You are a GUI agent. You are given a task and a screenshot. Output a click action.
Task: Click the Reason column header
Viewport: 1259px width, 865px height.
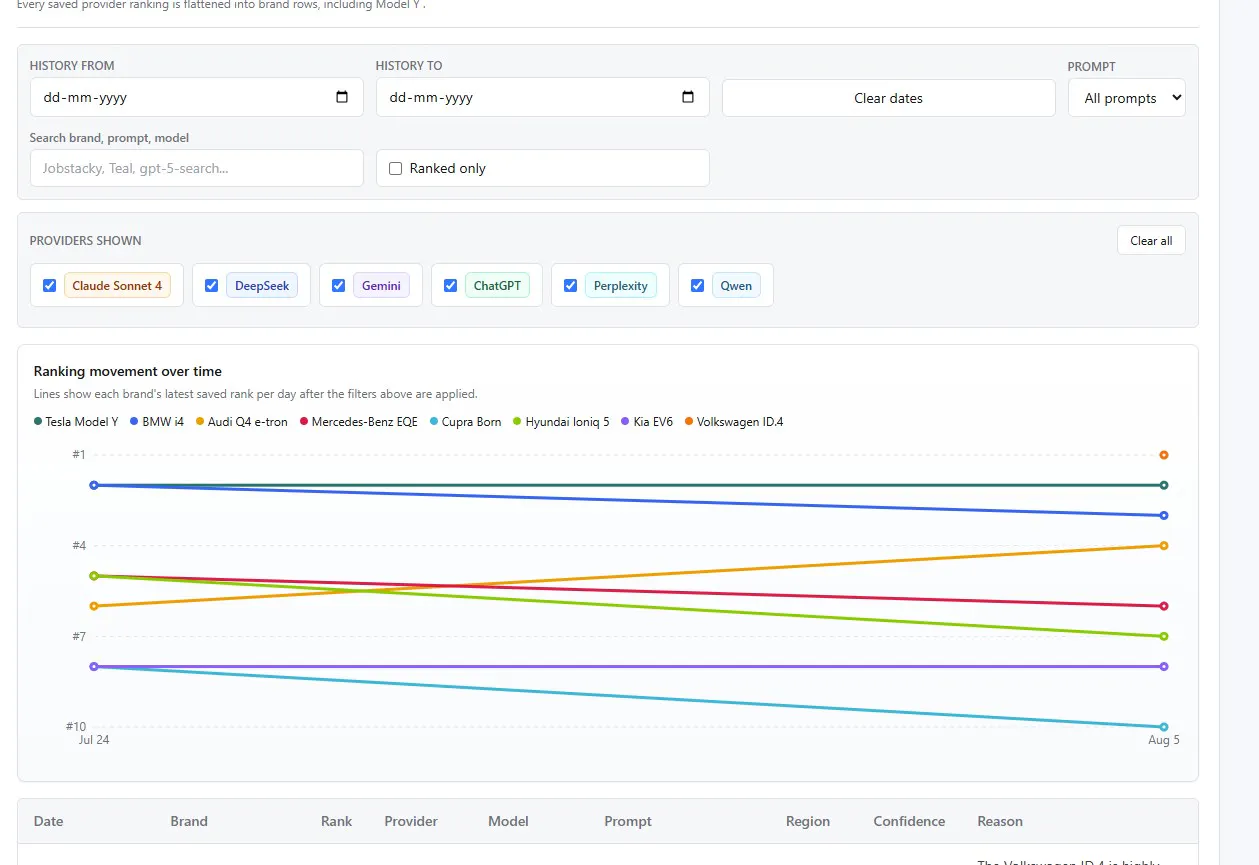point(1000,821)
